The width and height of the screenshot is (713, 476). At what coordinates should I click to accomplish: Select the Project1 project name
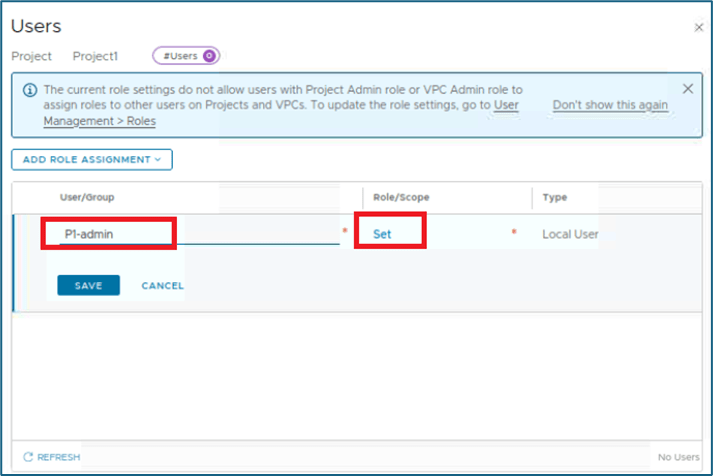(x=96, y=56)
